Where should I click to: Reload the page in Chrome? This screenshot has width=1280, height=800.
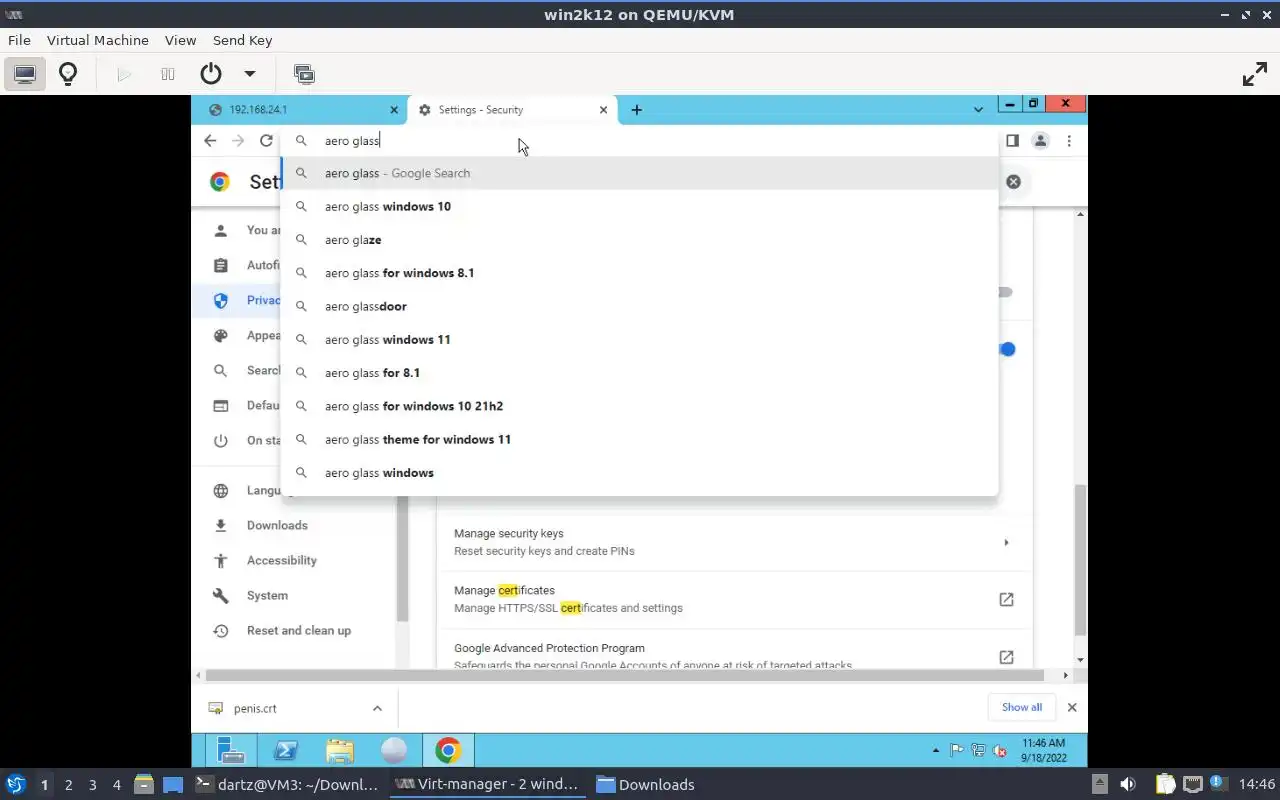coord(266,141)
